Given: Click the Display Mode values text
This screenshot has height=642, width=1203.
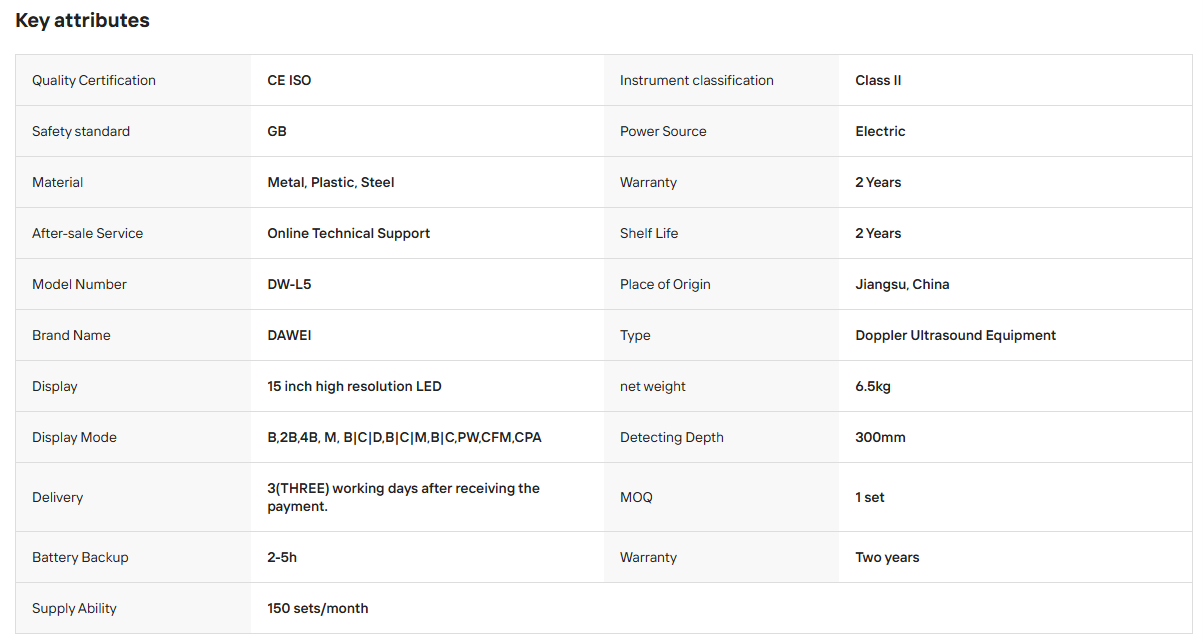Looking at the screenshot, I should tap(404, 437).
